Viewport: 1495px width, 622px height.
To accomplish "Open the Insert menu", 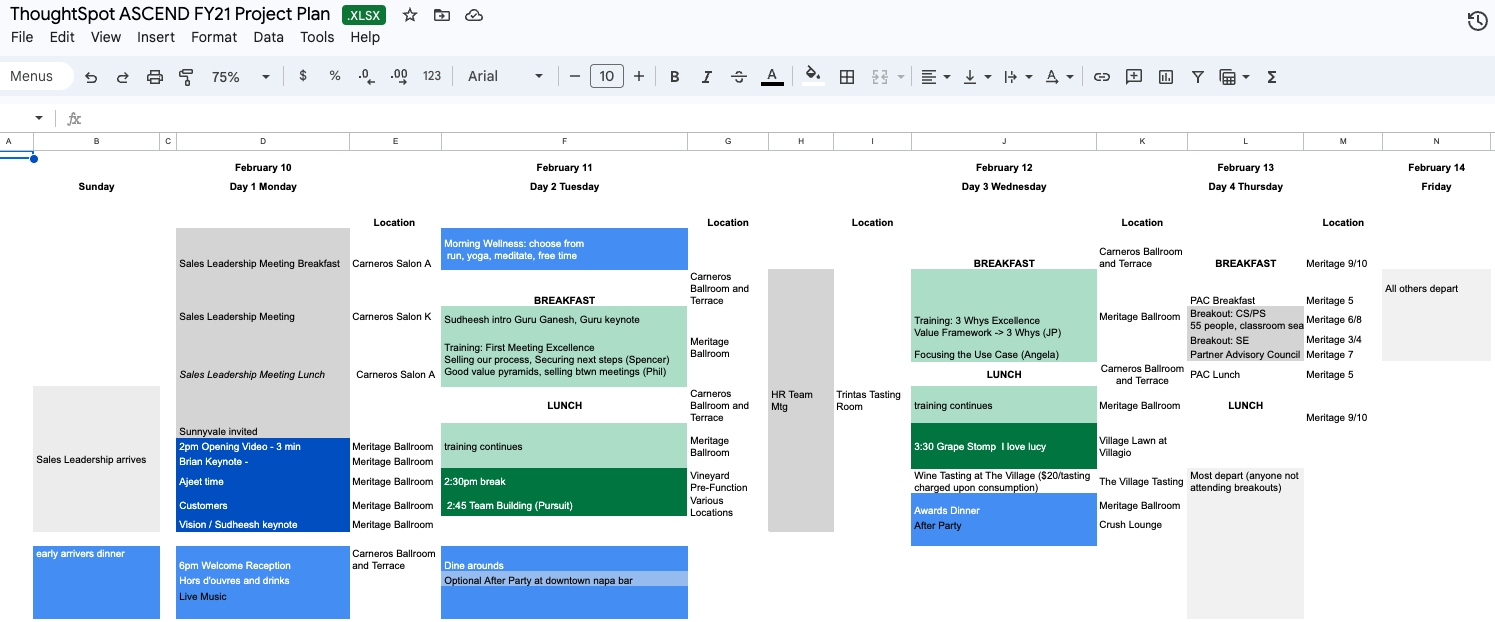I will [156, 37].
